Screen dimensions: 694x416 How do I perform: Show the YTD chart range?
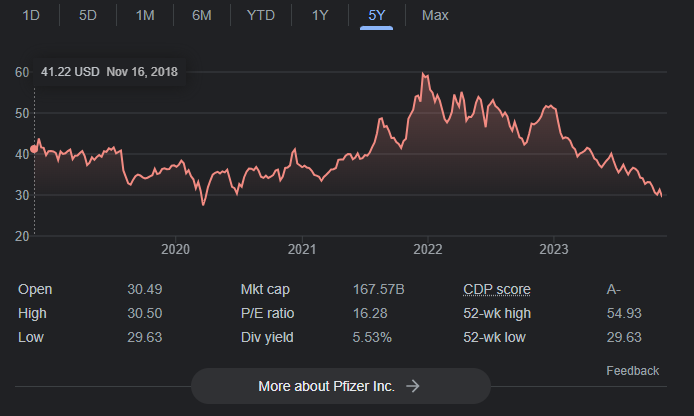[x=261, y=15]
